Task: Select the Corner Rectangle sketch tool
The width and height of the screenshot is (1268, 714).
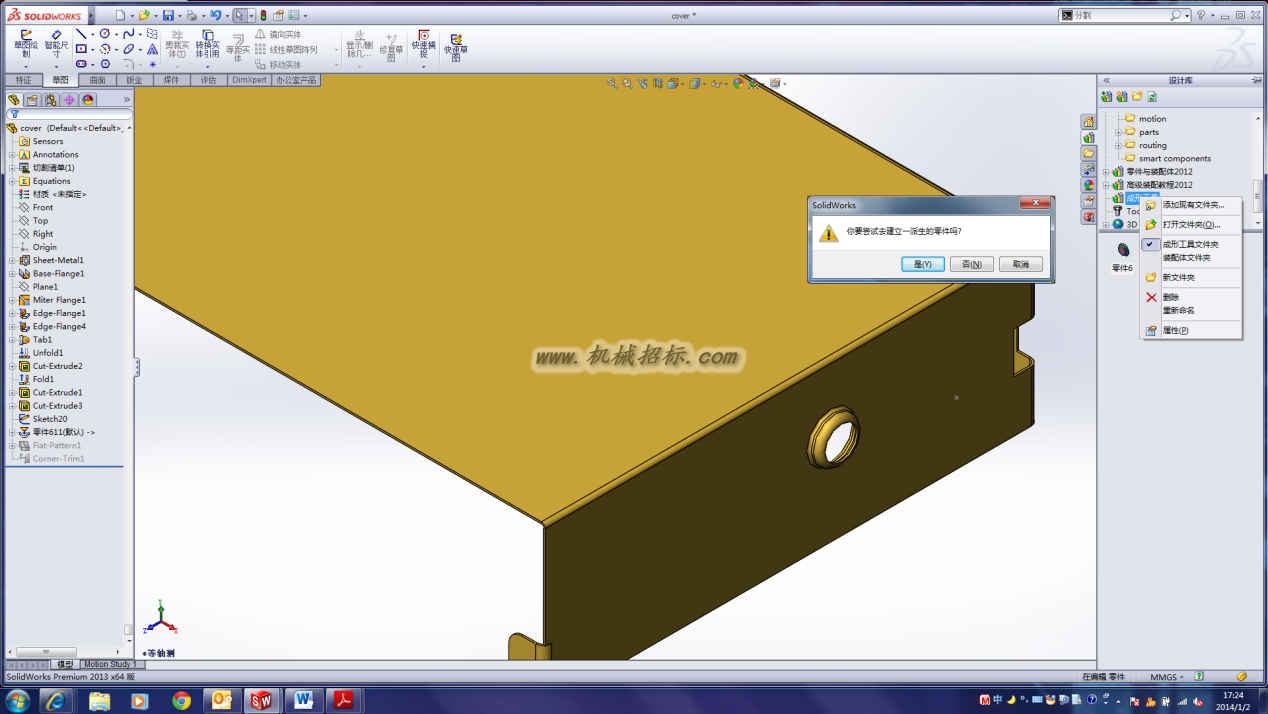Action: [81, 49]
